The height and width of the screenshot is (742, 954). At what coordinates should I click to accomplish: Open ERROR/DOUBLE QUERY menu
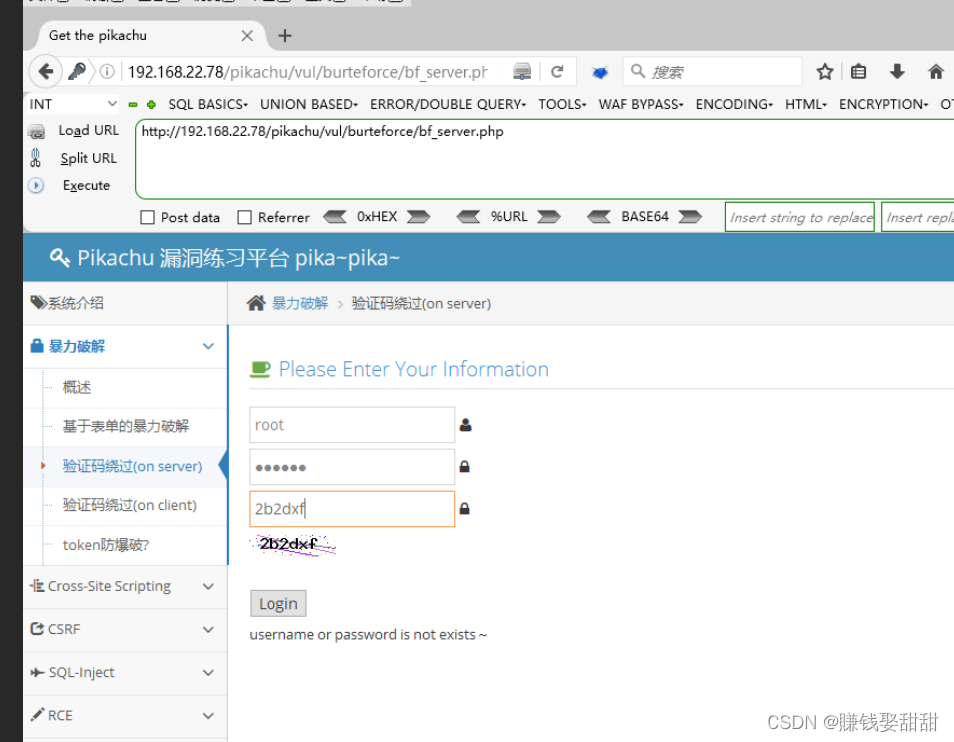[448, 104]
